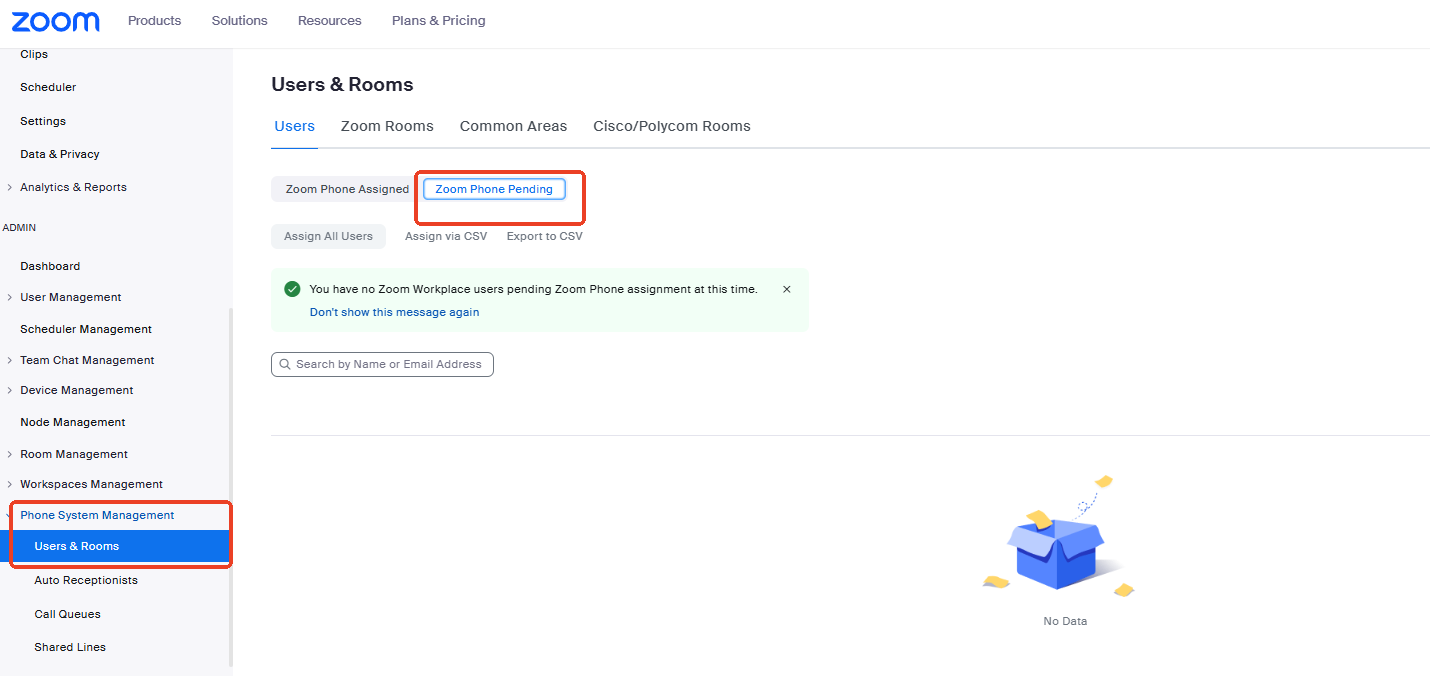Image resolution: width=1430 pixels, height=676 pixels.
Task: Expand Workspaces Management chevron
Action: (x=10, y=484)
